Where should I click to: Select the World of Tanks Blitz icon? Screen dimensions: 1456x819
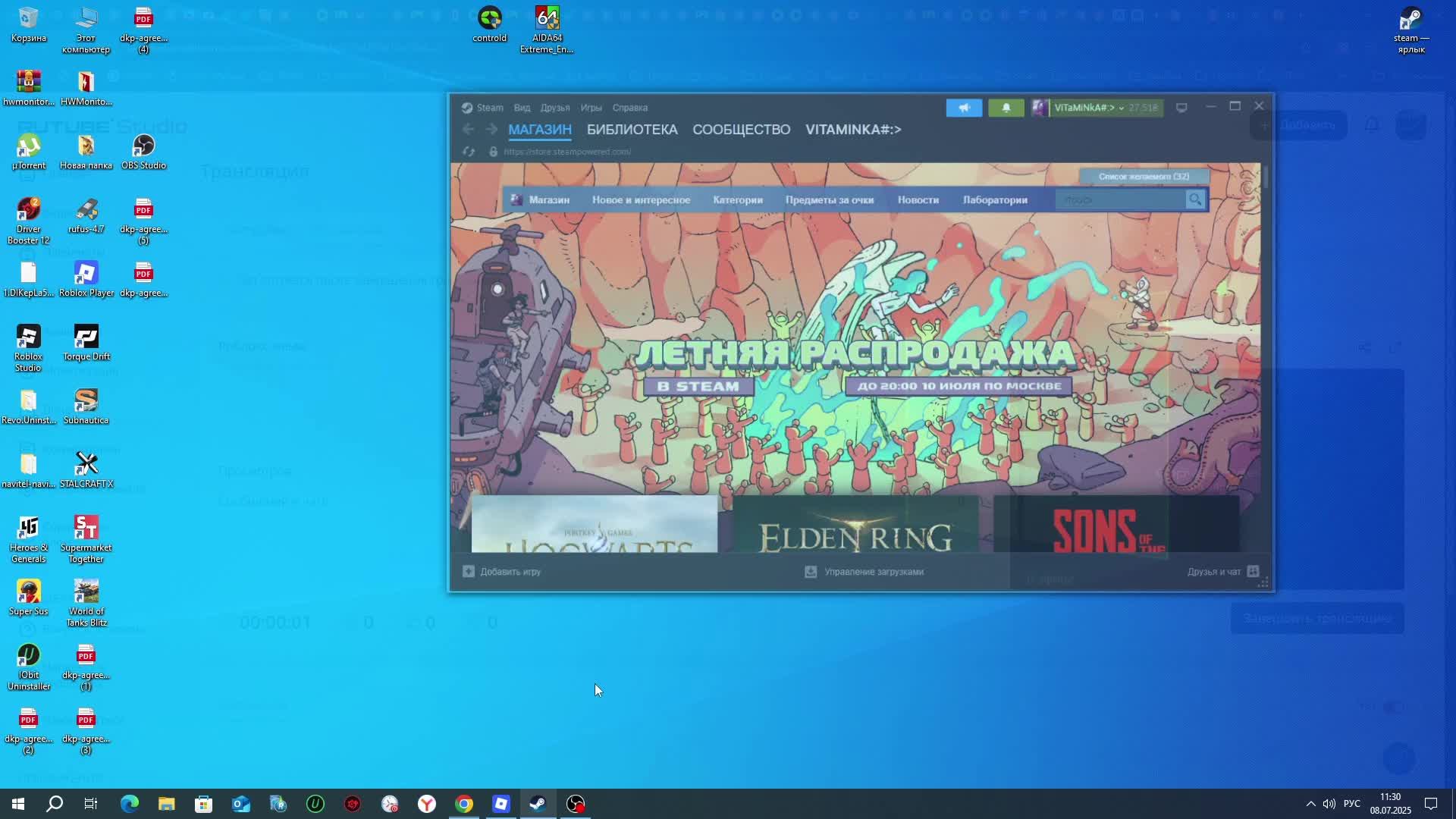click(86, 603)
